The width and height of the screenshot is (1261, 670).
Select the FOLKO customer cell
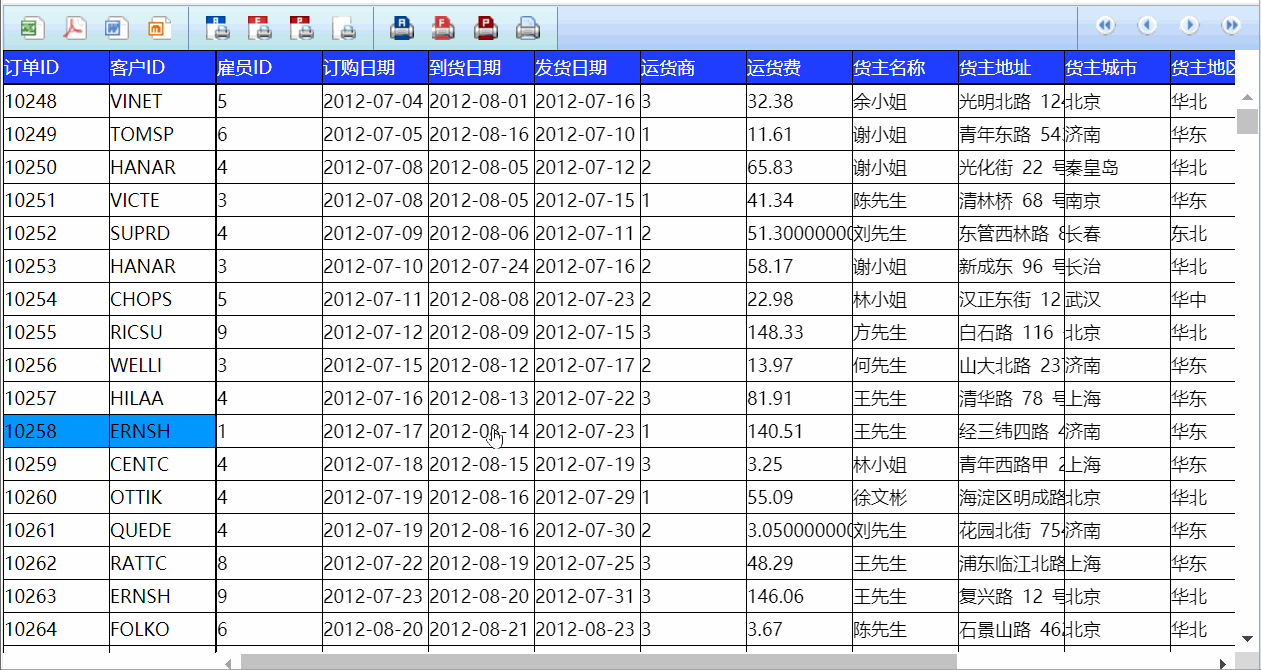pos(162,629)
